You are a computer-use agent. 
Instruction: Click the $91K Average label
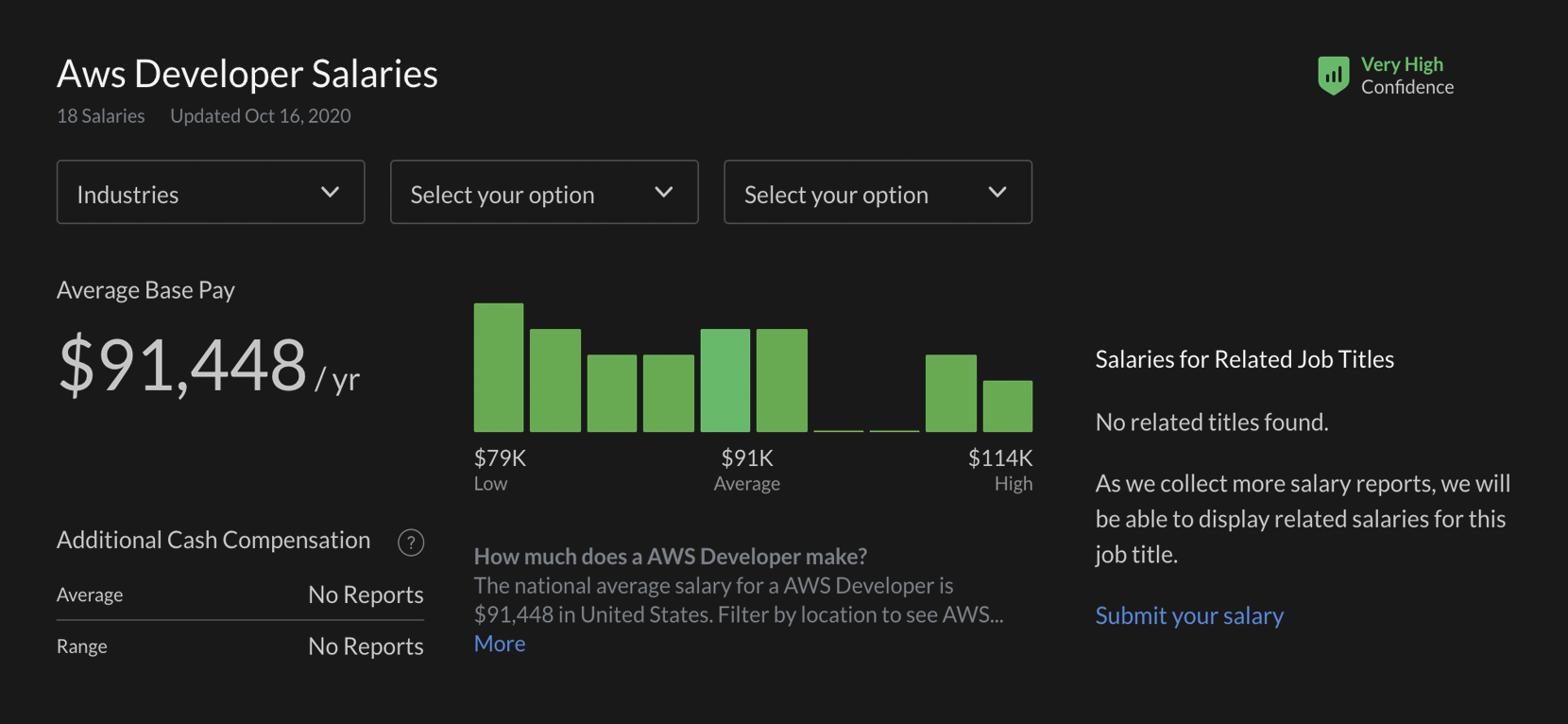[x=747, y=470]
